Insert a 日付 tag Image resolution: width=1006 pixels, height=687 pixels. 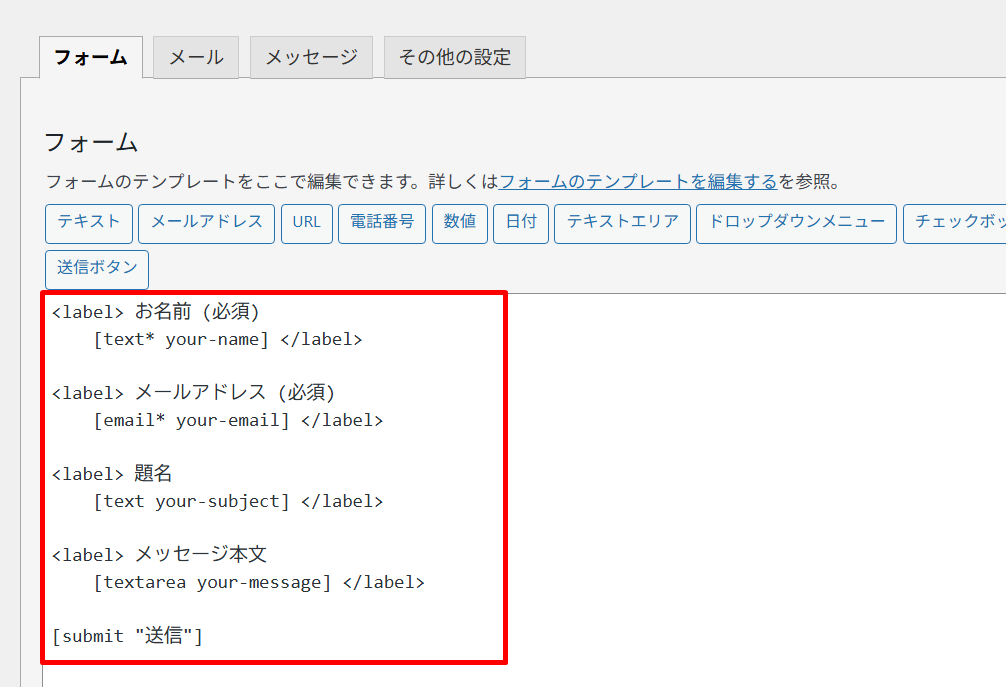click(x=521, y=224)
